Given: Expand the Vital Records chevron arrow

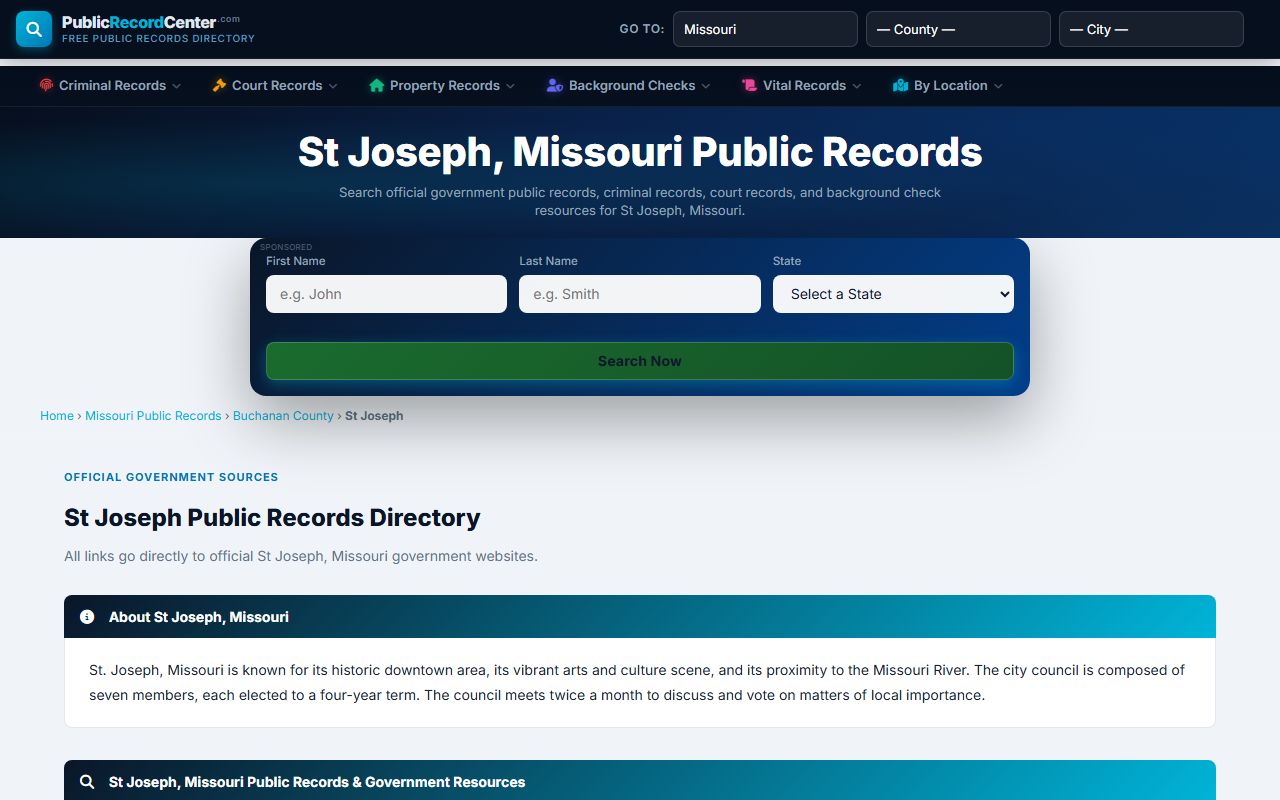Looking at the screenshot, I should pyautogui.click(x=856, y=86).
